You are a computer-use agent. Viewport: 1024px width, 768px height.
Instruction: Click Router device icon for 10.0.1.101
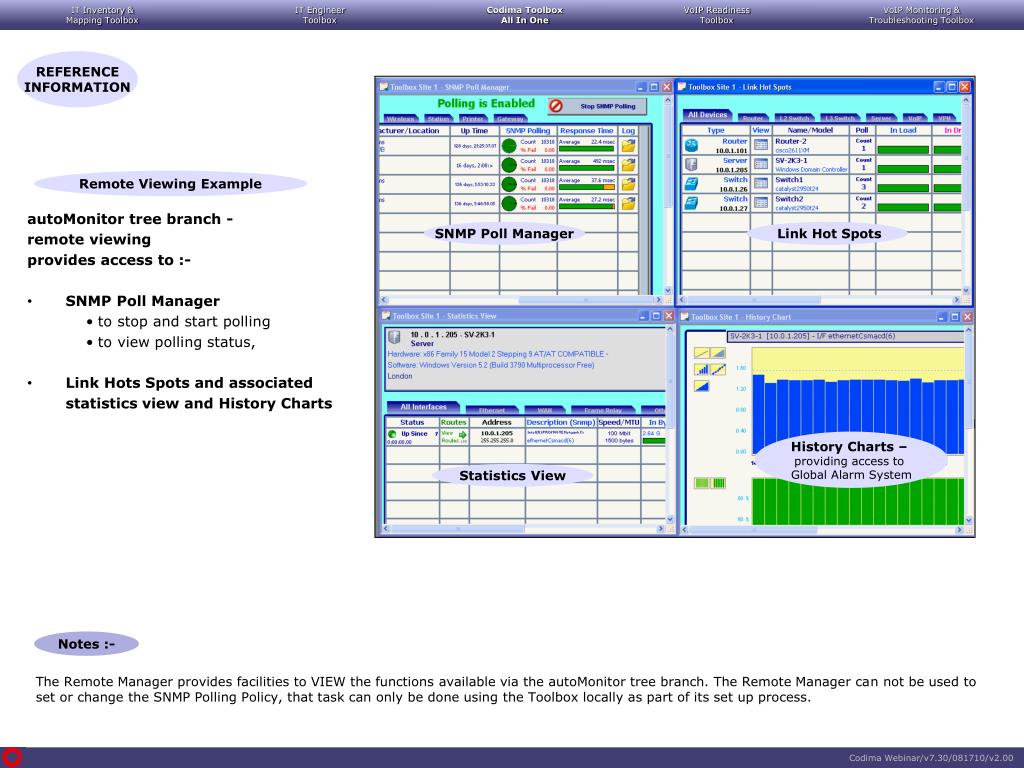click(x=691, y=146)
